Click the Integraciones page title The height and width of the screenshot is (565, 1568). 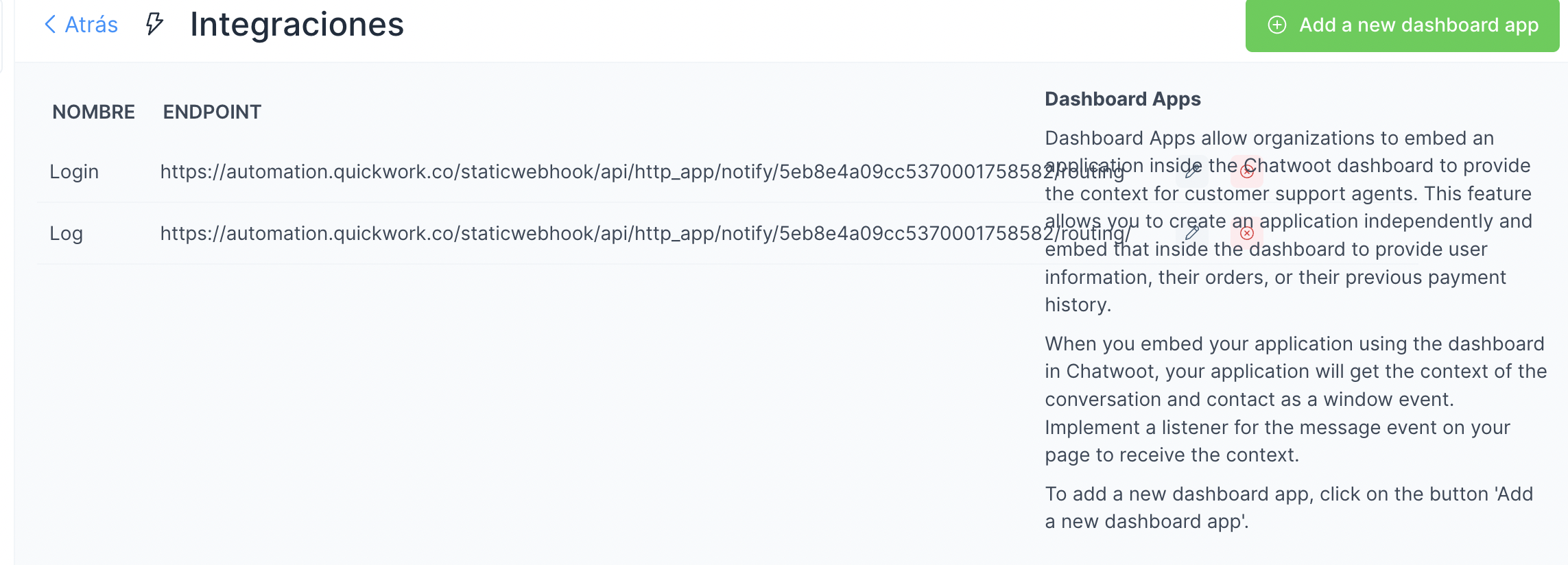(x=296, y=25)
